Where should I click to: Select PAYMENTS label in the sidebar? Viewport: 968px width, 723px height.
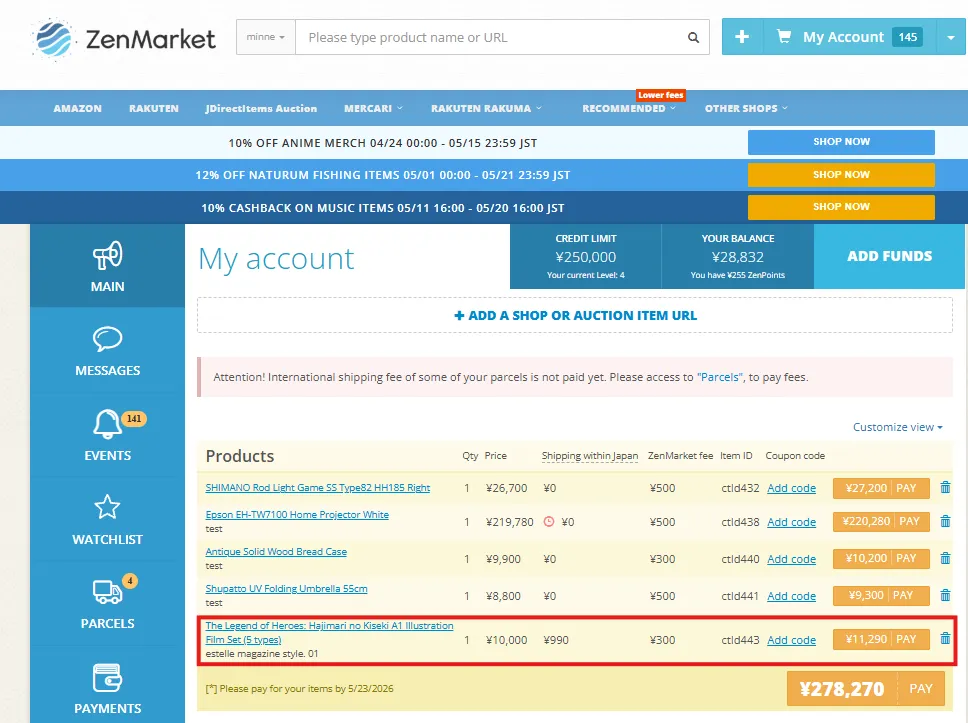107,709
